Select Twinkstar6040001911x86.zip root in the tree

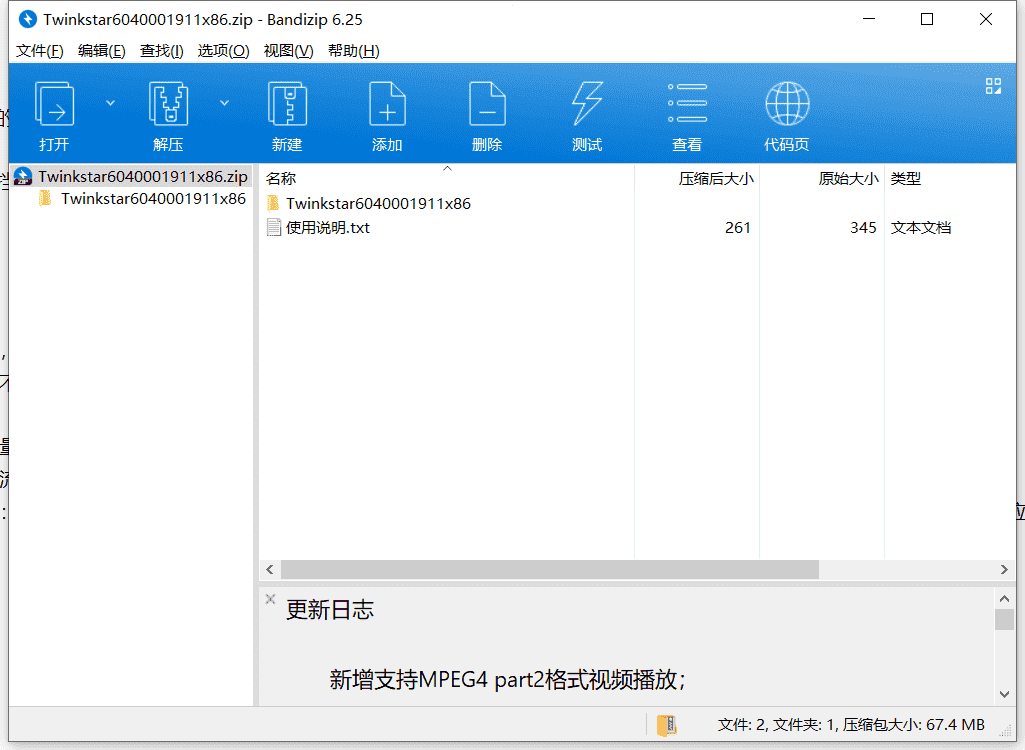tap(131, 177)
